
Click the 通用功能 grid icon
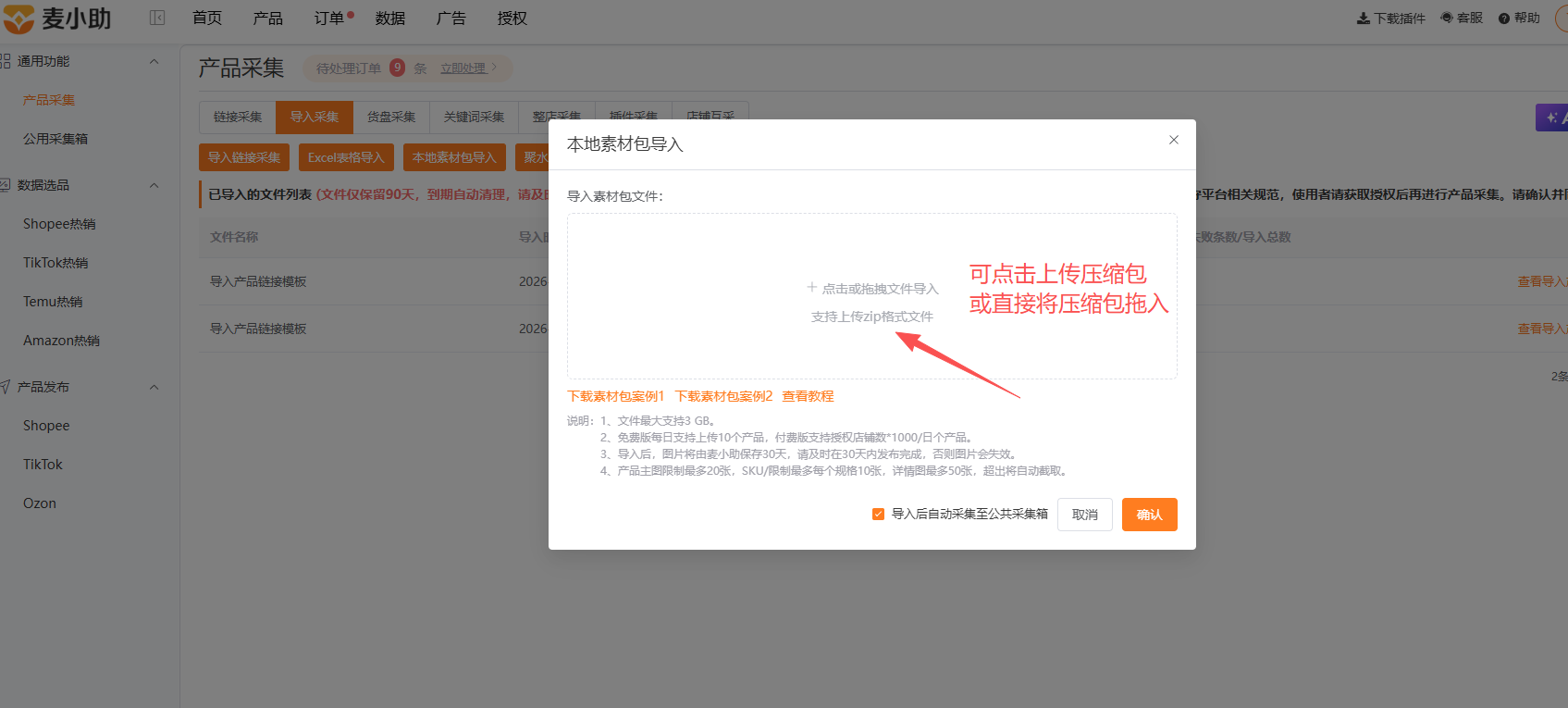[5, 61]
